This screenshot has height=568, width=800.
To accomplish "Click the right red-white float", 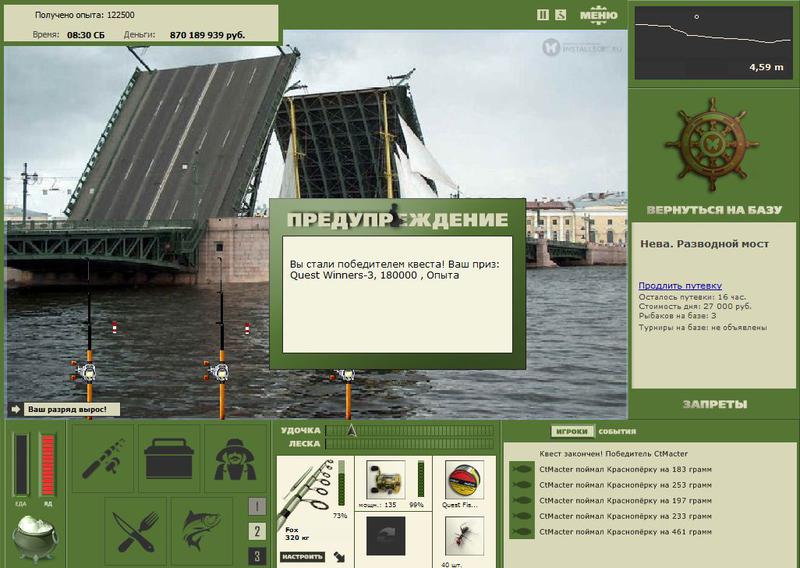I will pos(247,329).
